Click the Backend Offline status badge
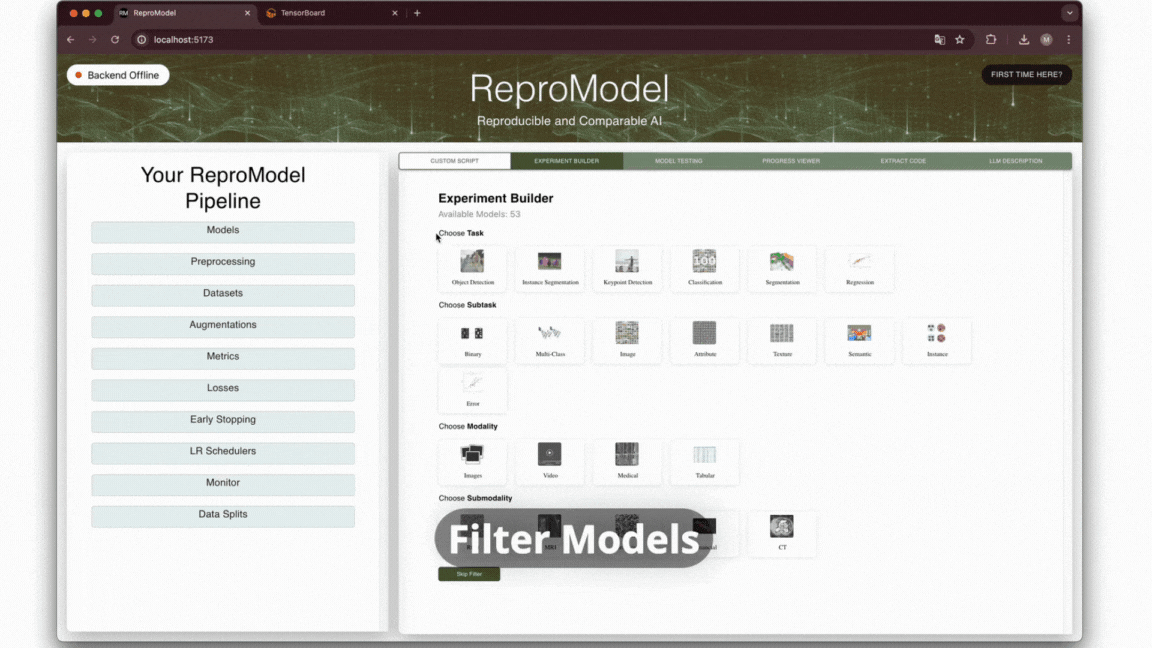Viewport: 1152px width, 648px height. point(118,75)
